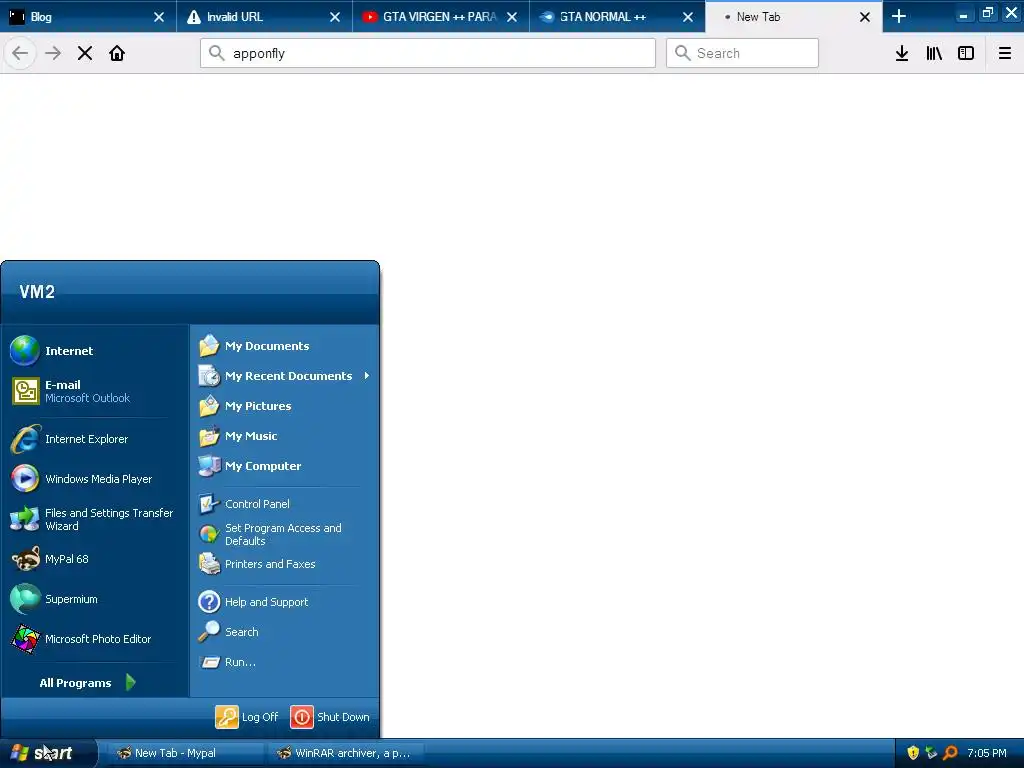Open Set Program Access and Defaults
This screenshot has height=768, width=1024.
point(284,534)
